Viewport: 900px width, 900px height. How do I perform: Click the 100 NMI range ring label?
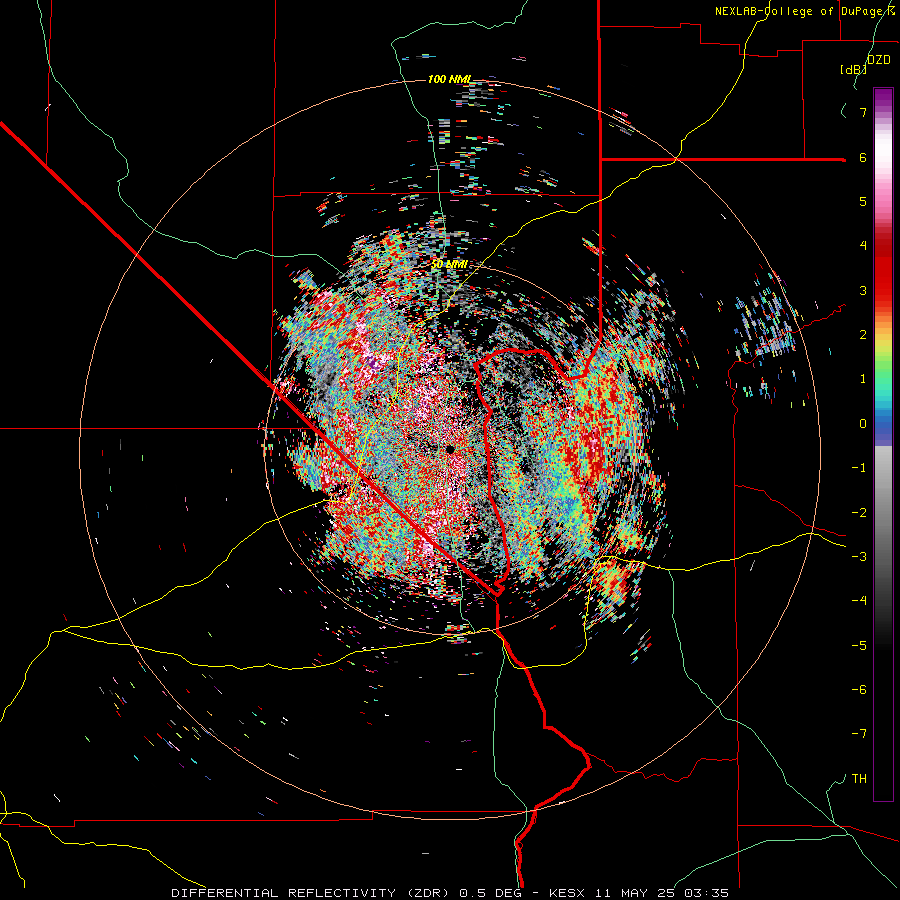pyautogui.click(x=449, y=79)
